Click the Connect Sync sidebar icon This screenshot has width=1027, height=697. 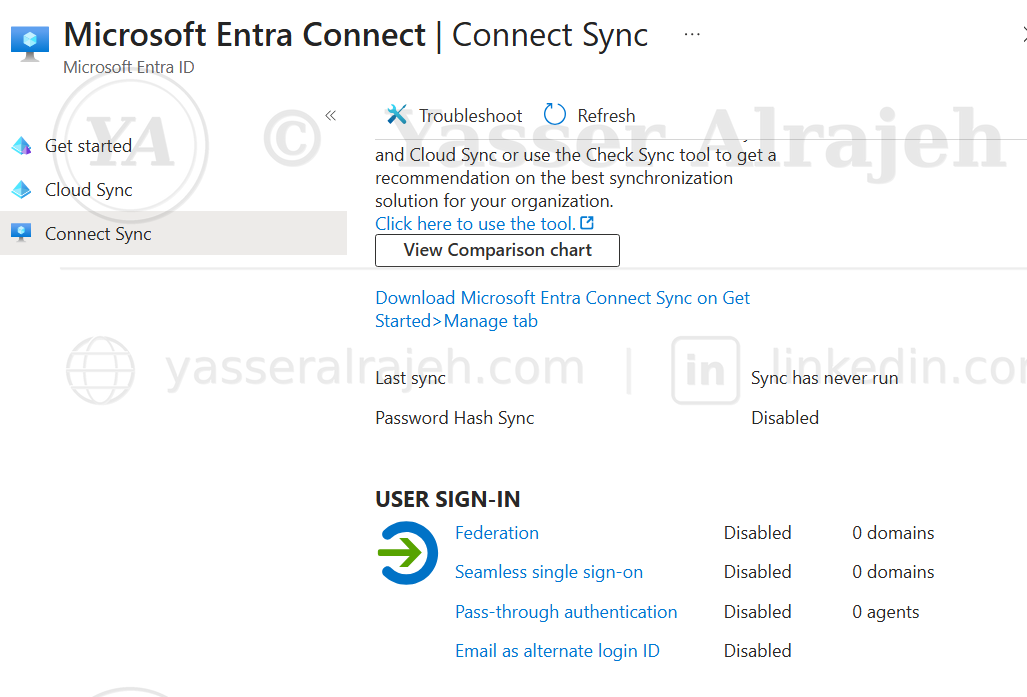pos(21,233)
